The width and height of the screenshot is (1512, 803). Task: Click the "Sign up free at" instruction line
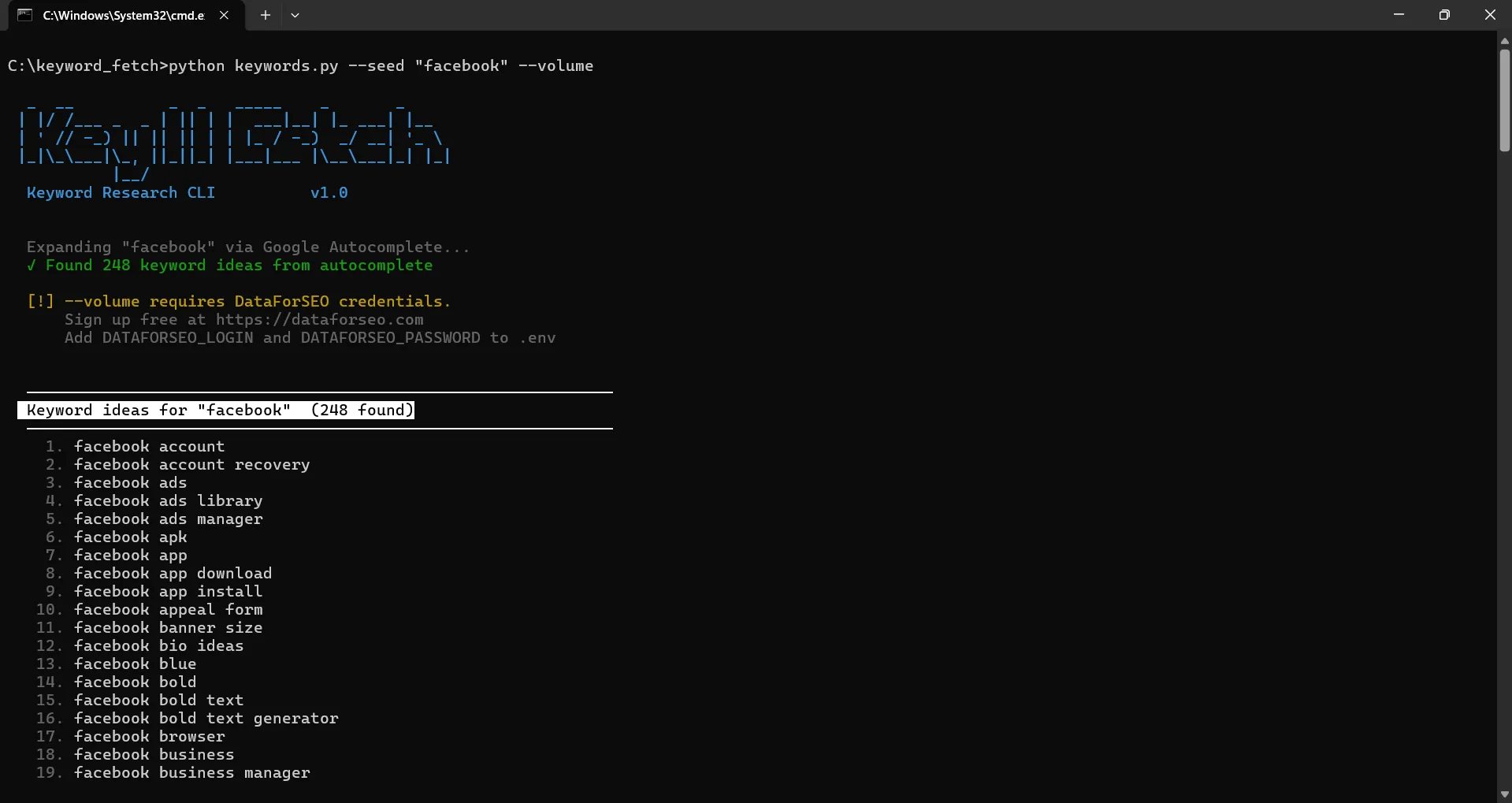243,319
